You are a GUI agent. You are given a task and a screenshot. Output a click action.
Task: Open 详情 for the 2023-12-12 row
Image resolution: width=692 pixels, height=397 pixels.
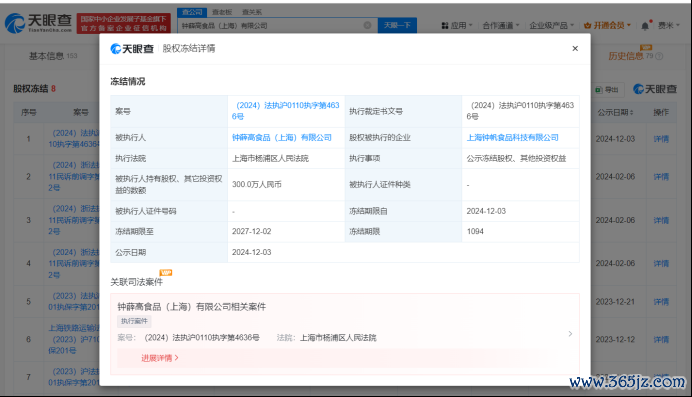tap(661, 340)
